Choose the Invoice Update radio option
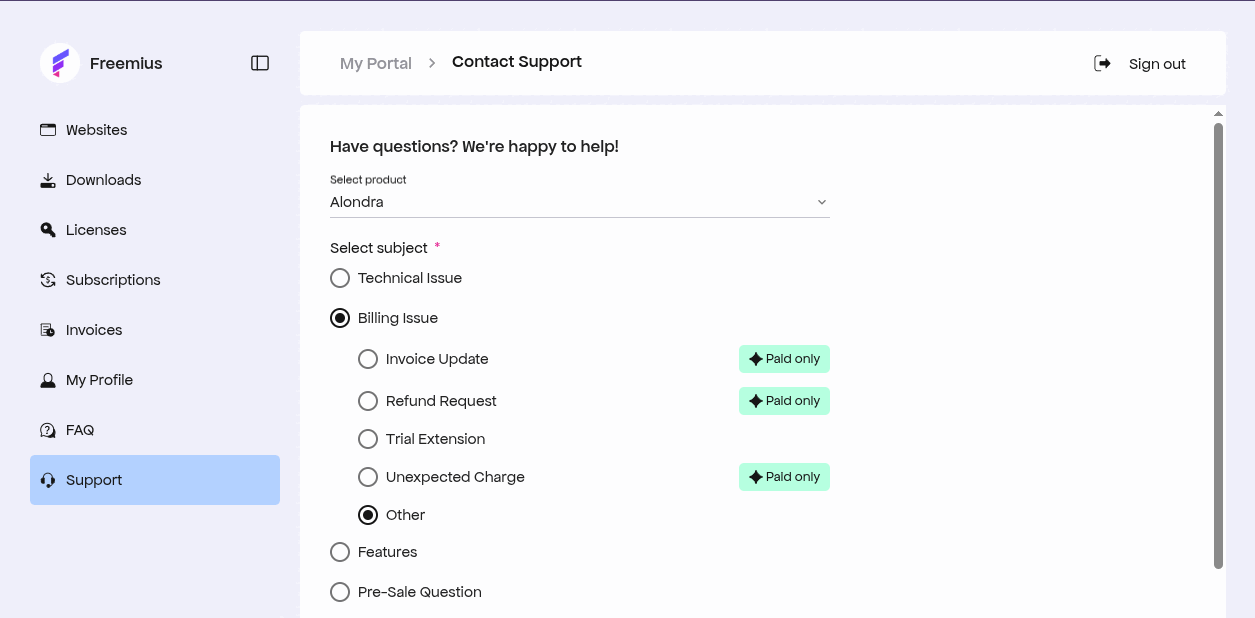Image resolution: width=1255 pixels, height=618 pixels. 368,359
